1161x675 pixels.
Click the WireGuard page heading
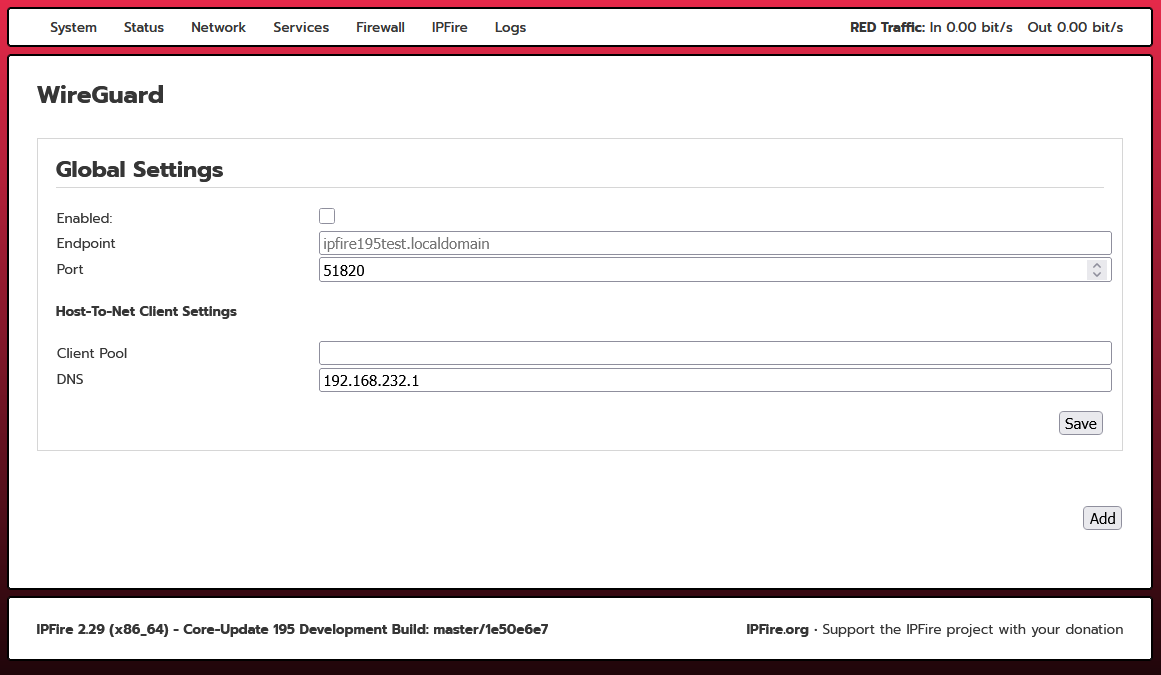(100, 95)
